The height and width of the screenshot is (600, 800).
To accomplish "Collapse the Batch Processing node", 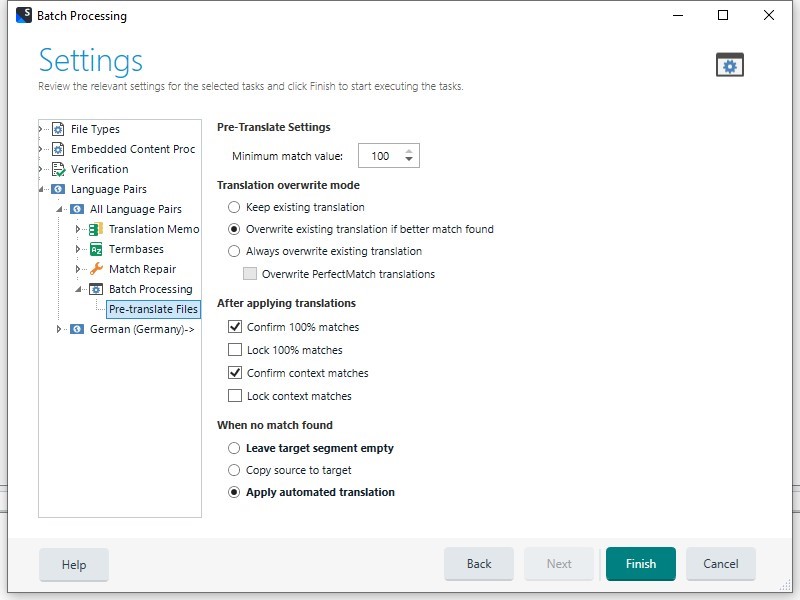I will pyautogui.click(x=78, y=289).
